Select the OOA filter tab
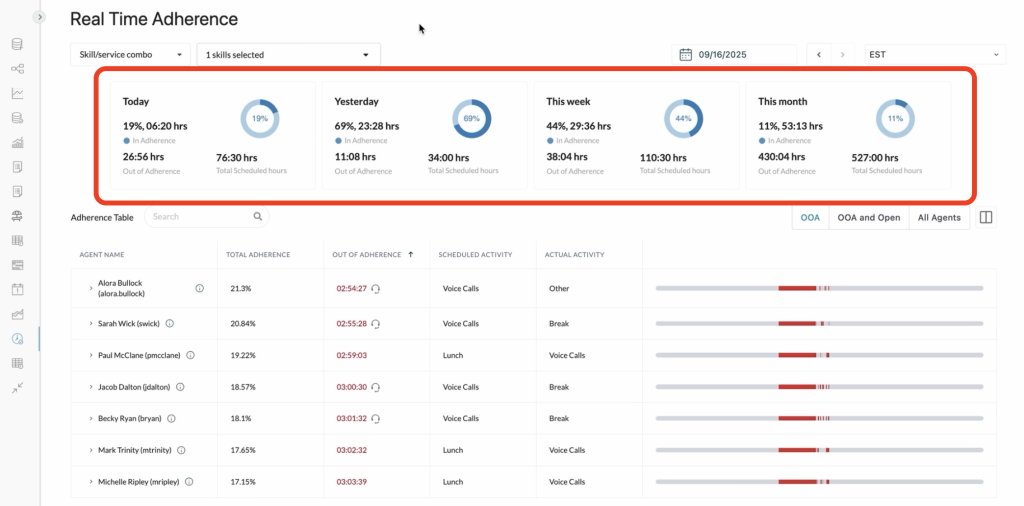Screen dimensions: 1024x506 coord(810,217)
